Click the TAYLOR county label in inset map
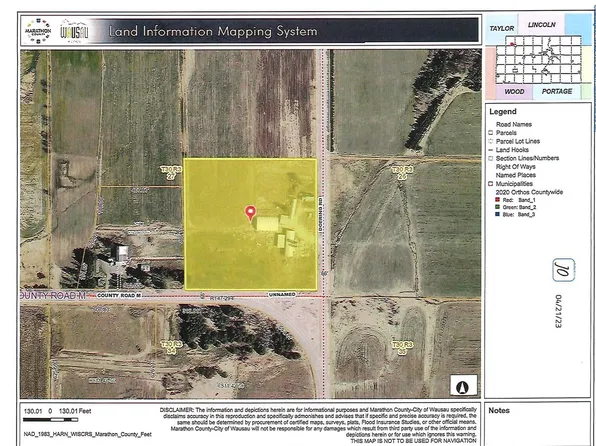This screenshot has height=446, width=596. pyautogui.click(x=501, y=29)
